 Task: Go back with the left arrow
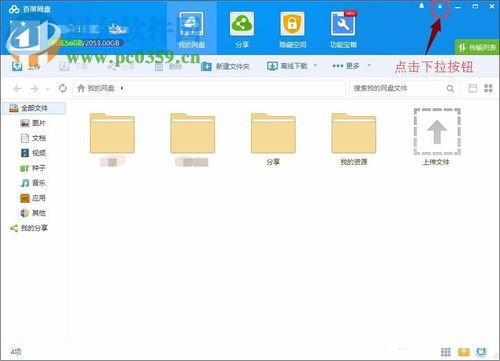click(x=17, y=88)
